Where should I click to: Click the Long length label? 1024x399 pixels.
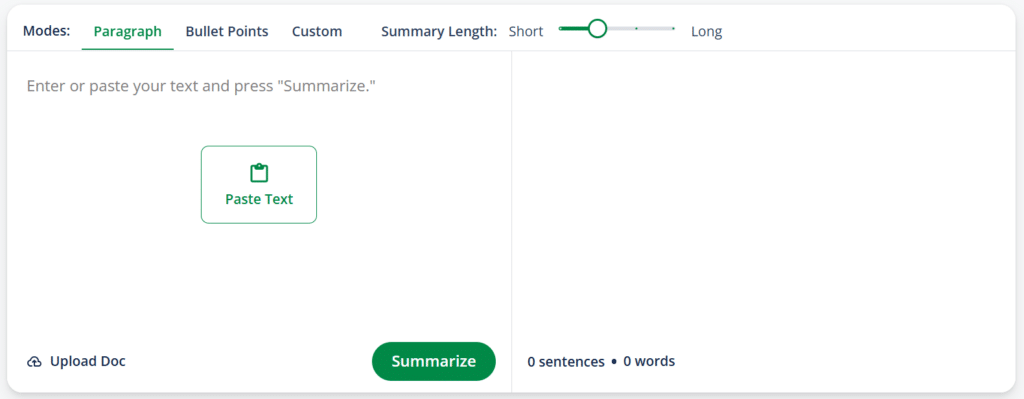707,31
